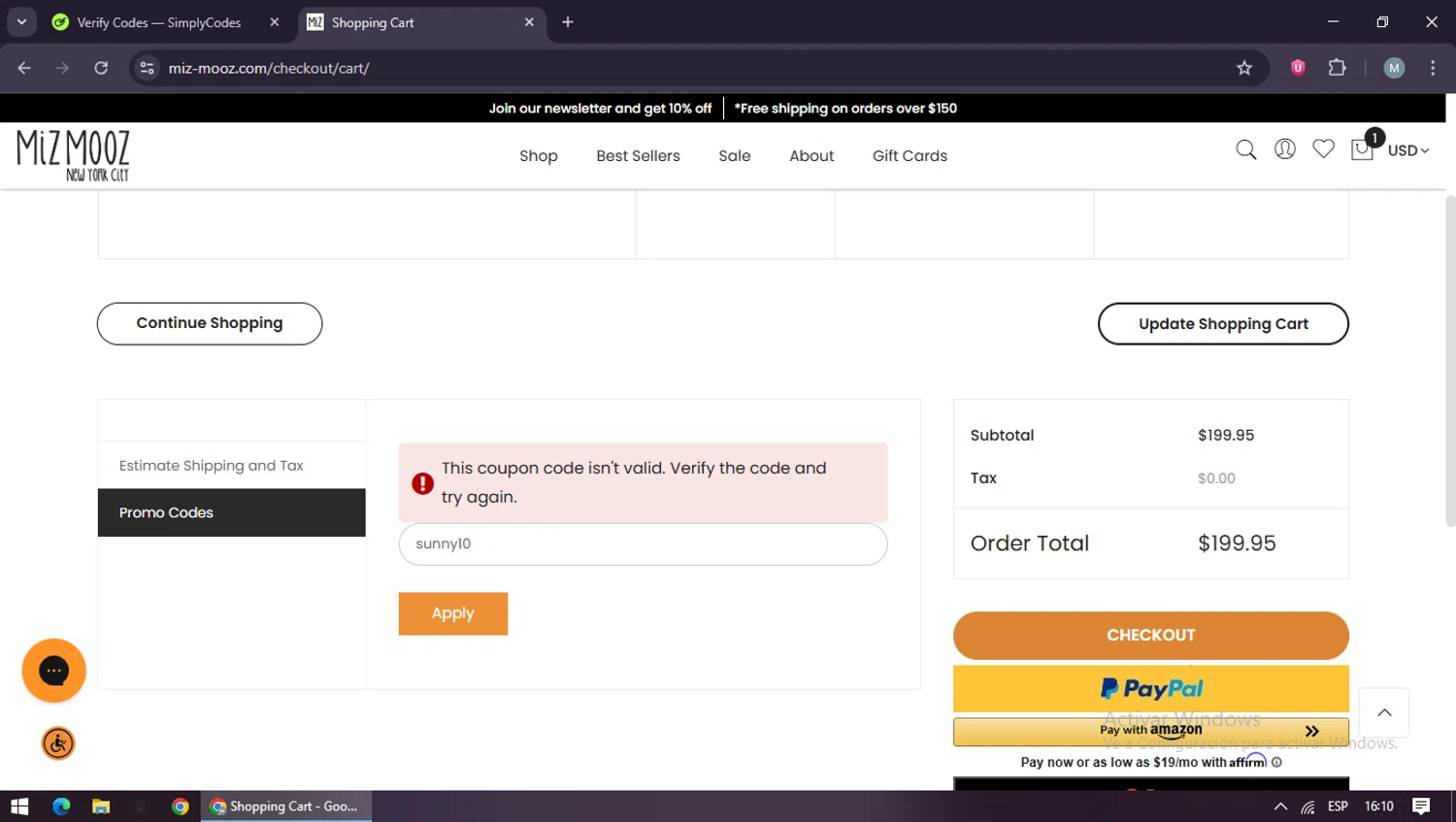The width and height of the screenshot is (1456, 822).
Task: Open the Best Sellers menu
Action: coord(638,155)
